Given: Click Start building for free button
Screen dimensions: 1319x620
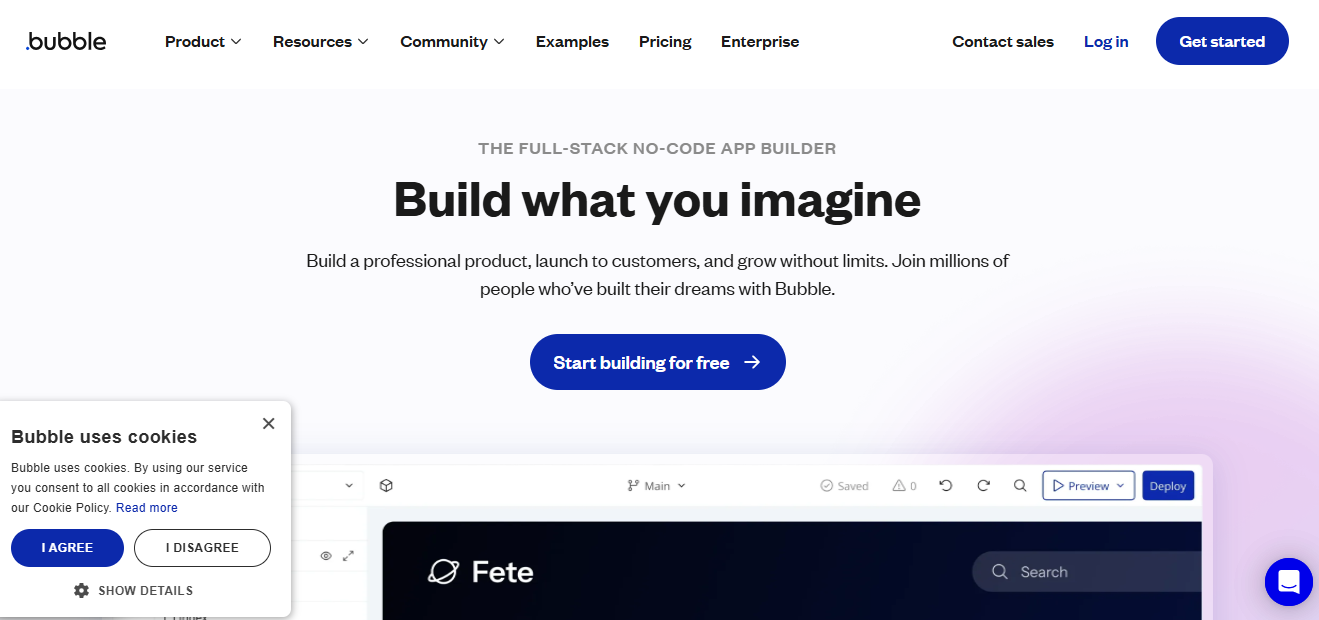Looking at the screenshot, I should (658, 362).
